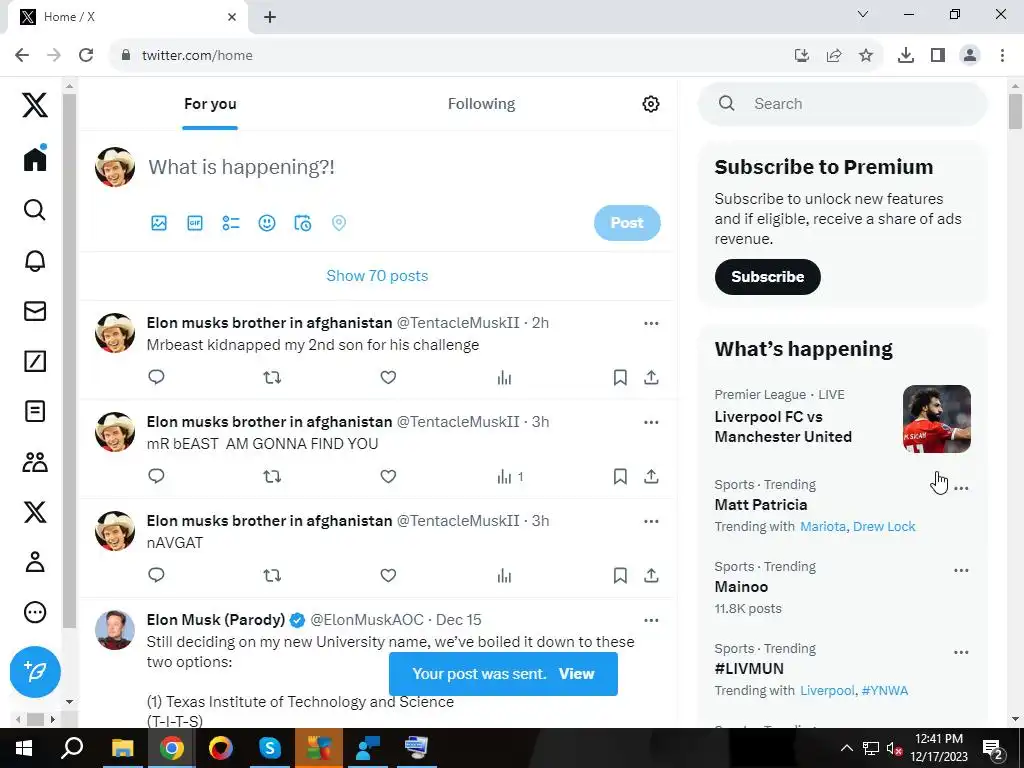Screen dimensions: 1024x768
Task: Open Profile person icon in the sidebar
Action: click(x=35, y=562)
